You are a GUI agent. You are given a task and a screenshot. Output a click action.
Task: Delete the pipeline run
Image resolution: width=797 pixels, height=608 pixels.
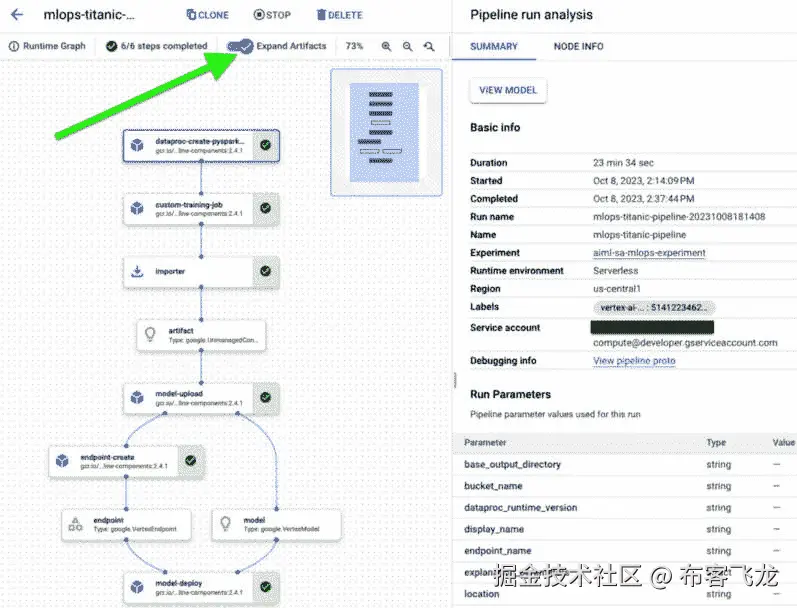coord(340,15)
